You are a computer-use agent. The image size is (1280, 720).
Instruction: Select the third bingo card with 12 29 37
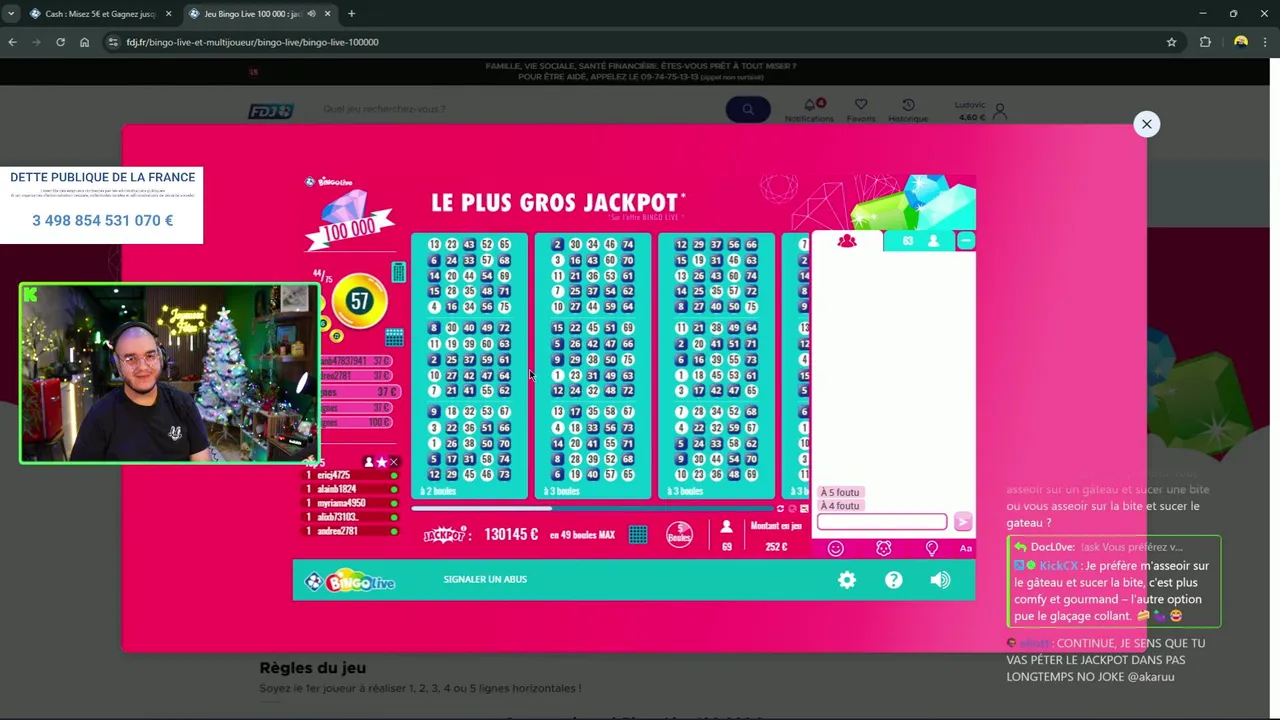tap(716, 365)
